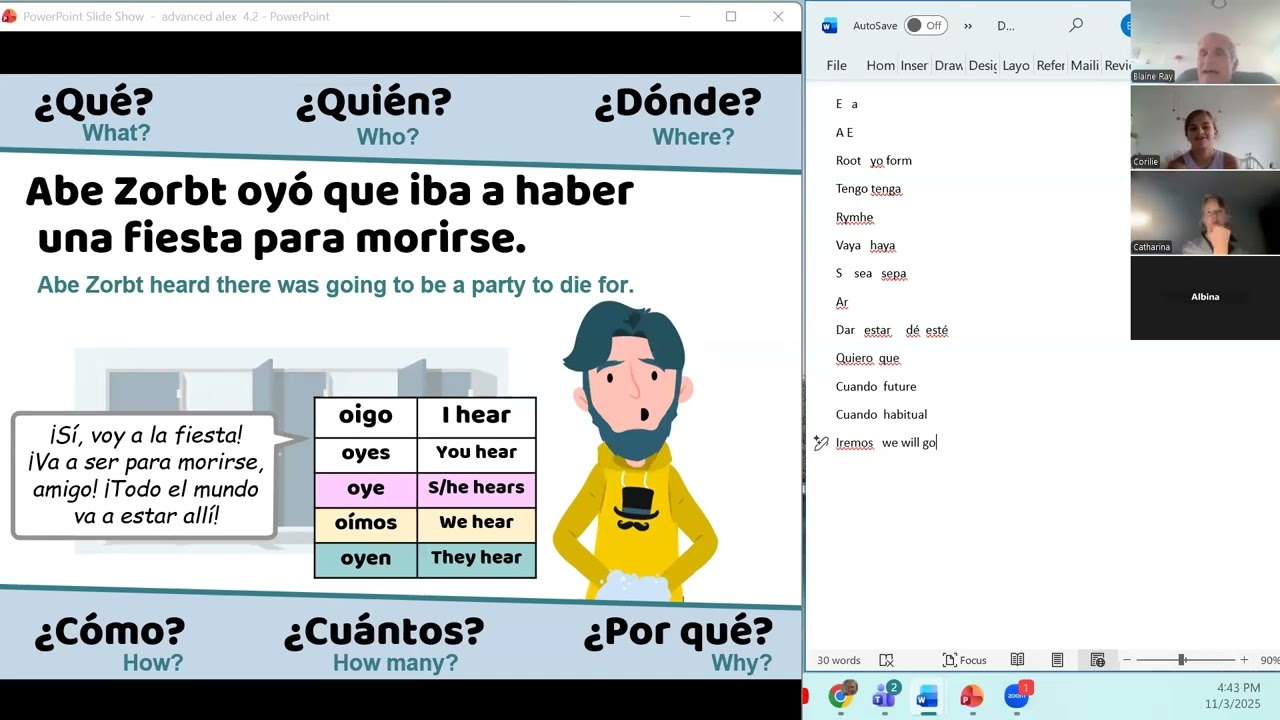Click the Word zoom slider handle

[1182, 660]
